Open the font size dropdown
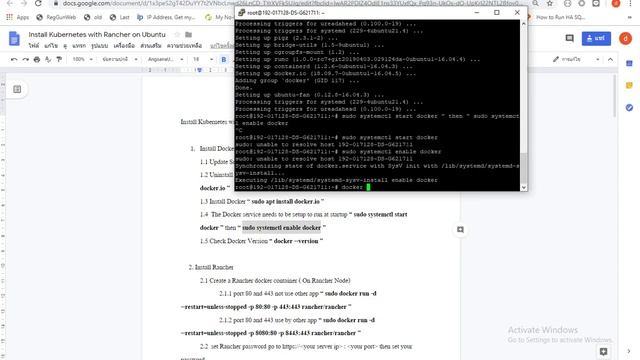The height and width of the screenshot is (360, 640). (203, 60)
